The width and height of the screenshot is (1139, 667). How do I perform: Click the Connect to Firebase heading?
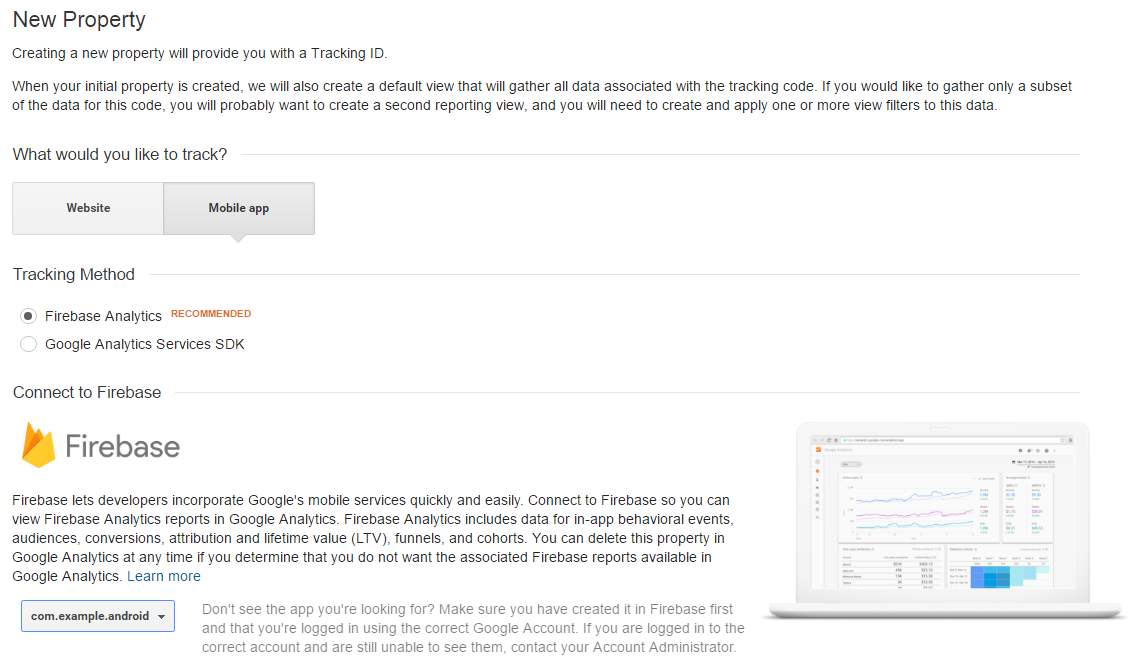pyautogui.click(x=87, y=392)
